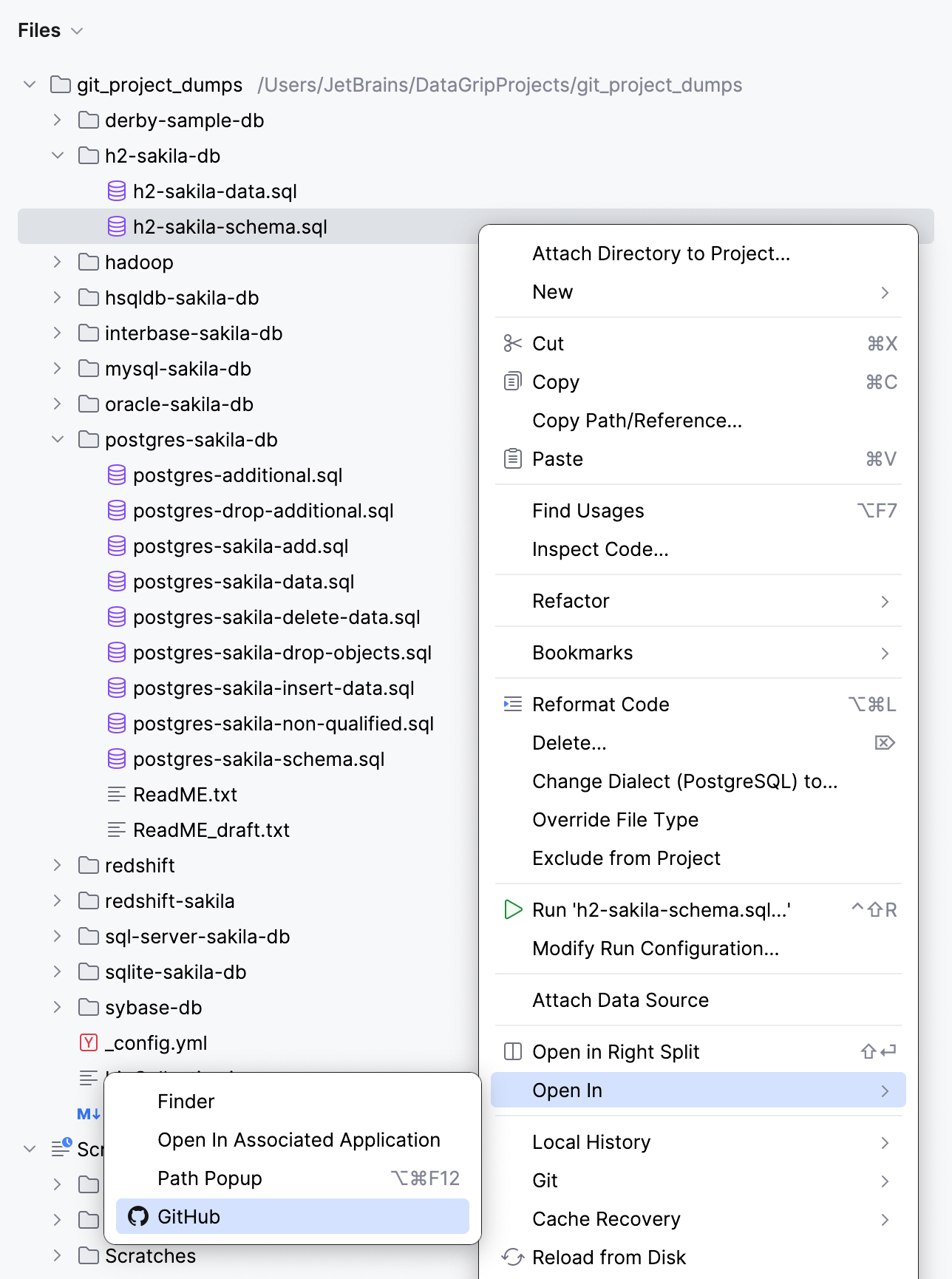Select Exclude from Project
This screenshot has height=1279, width=952.
click(698, 858)
